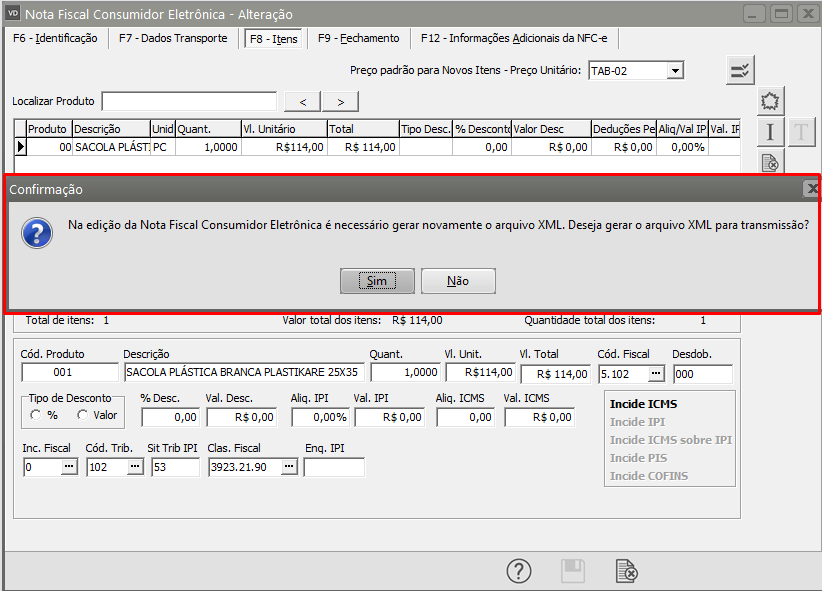
Task: Click the floppy disk save icon
Action: click(x=572, y=571)
